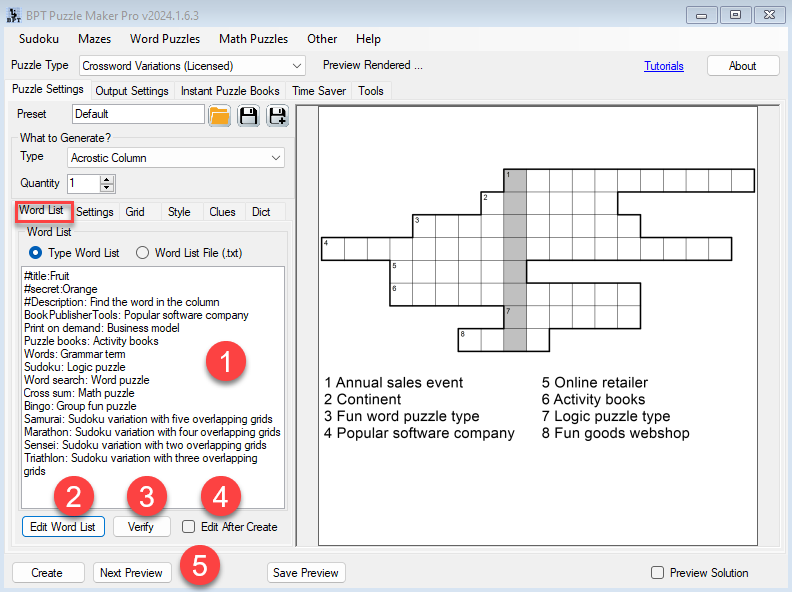The image size is (792, 592).
Task: Open a preset with the folder icon
Action: click(x=219, y=115)
